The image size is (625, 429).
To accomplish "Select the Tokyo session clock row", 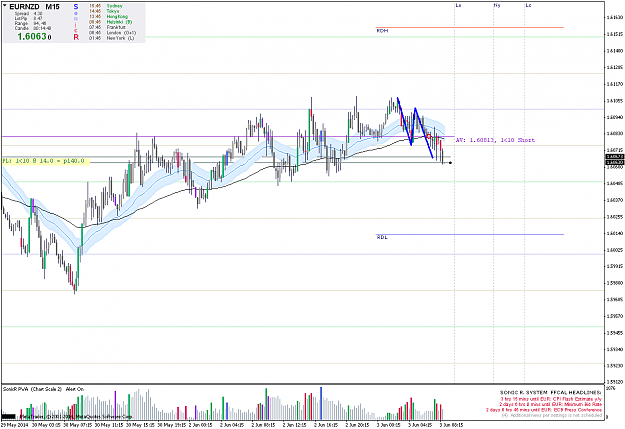I will [x=104, y=11].
